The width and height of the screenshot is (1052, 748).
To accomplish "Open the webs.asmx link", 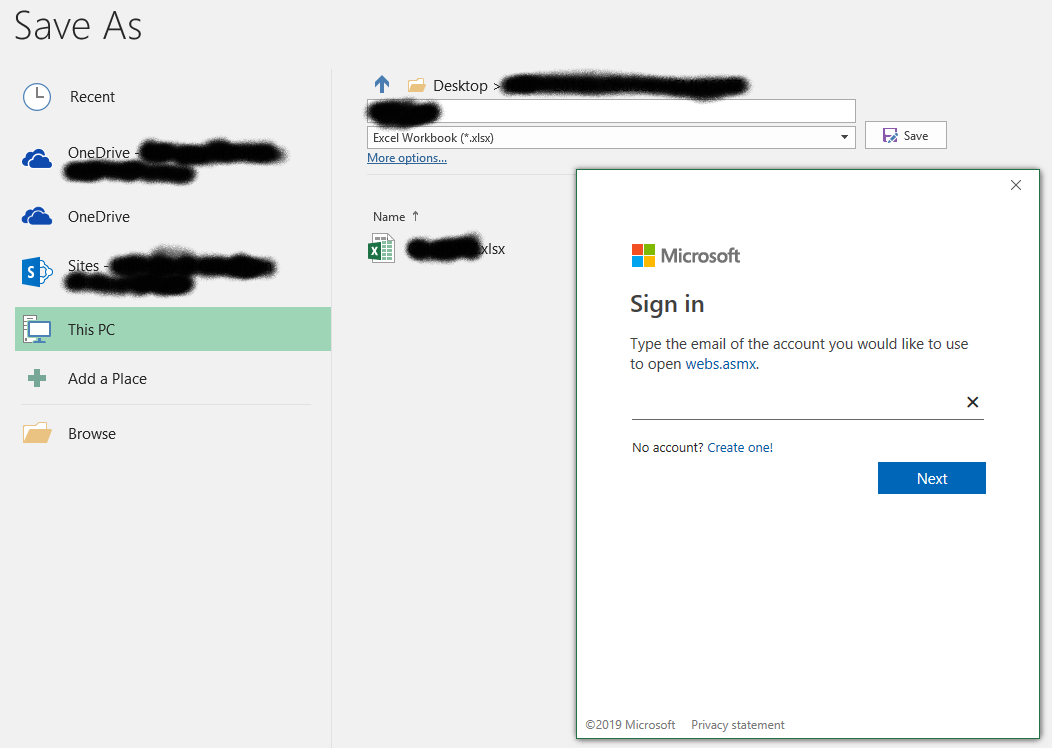I will pos(721,364).
